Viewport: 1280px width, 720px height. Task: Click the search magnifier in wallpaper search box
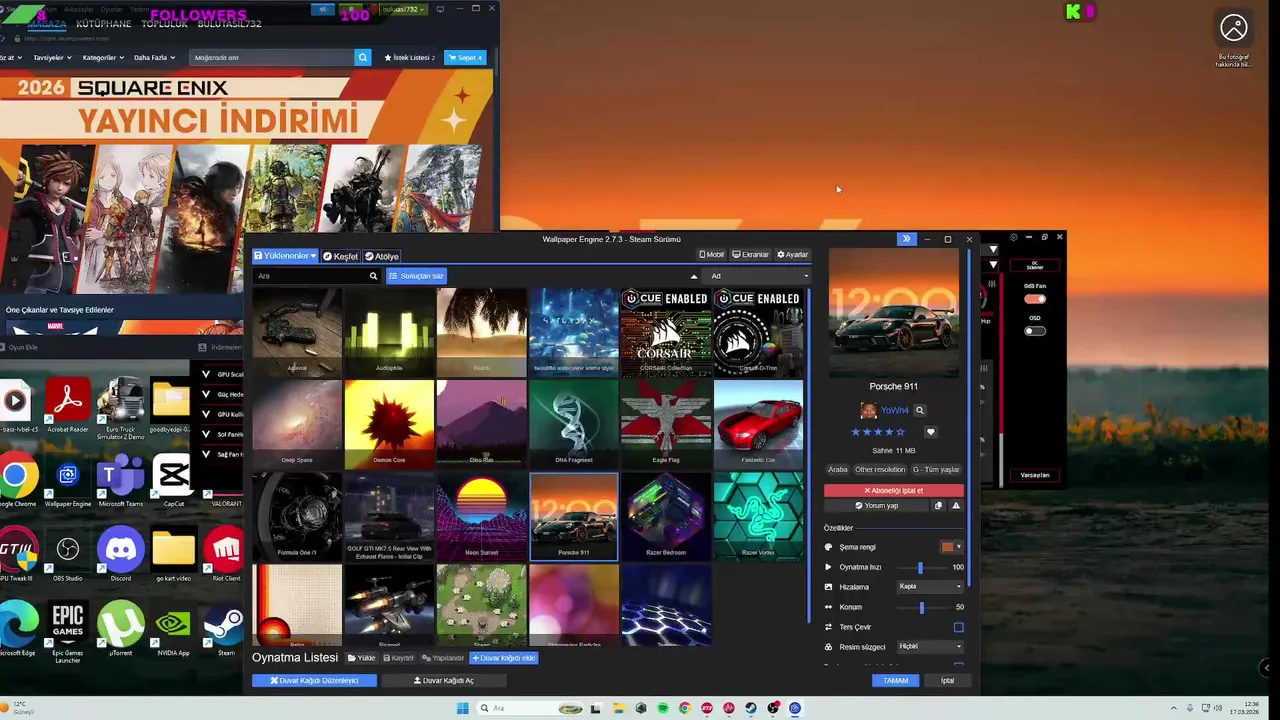[x=373, y=276]
